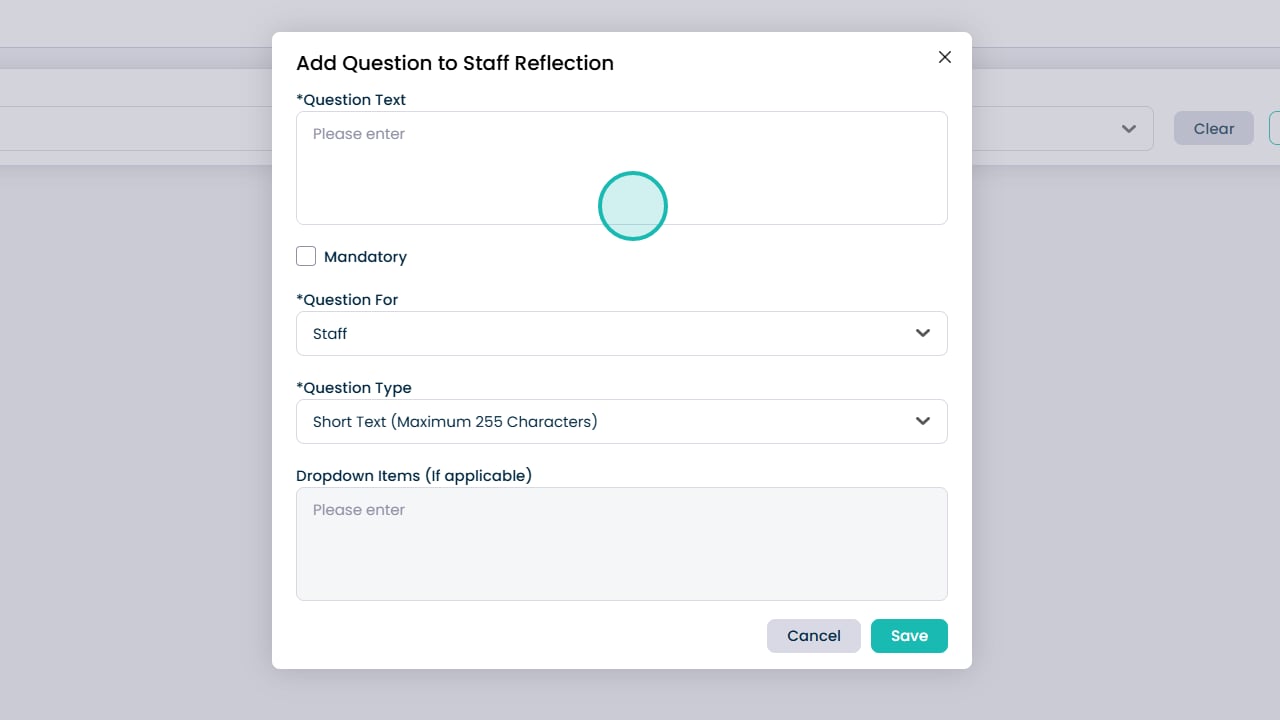Tick the Mandatory checkbox
This screenshot has height=720, width=1280.
pos(306,256)
